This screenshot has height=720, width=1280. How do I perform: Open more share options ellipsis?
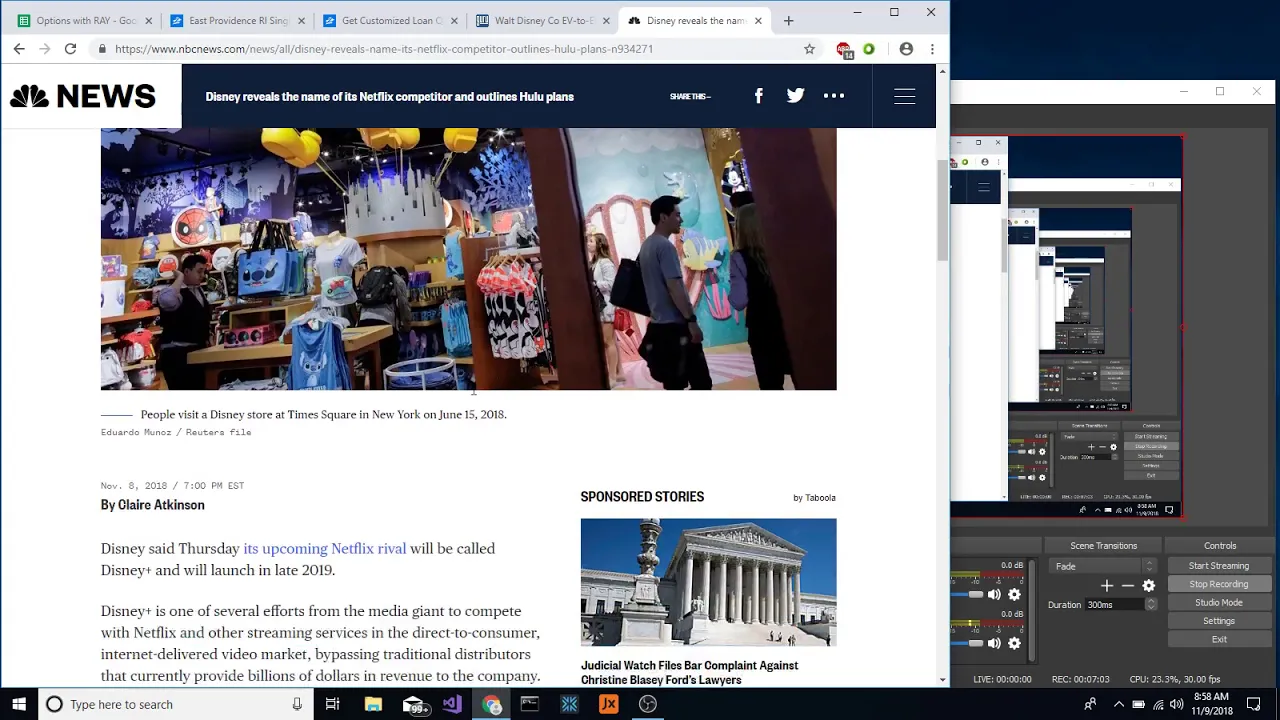[834, 96]
